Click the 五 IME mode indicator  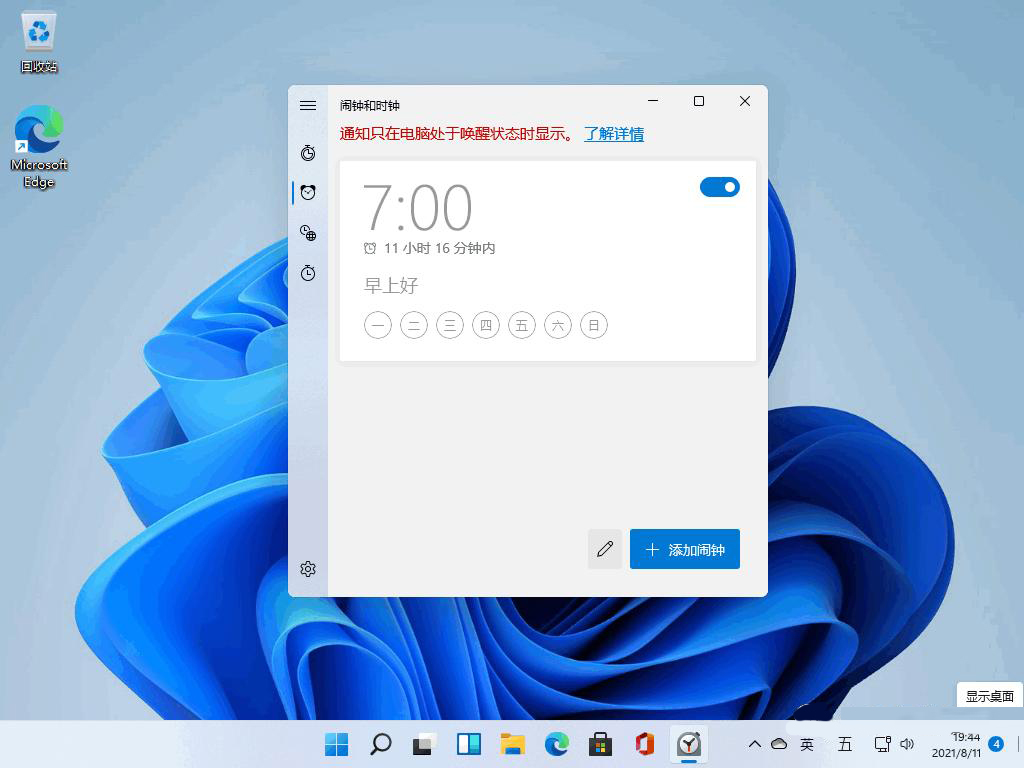point(845,744)
